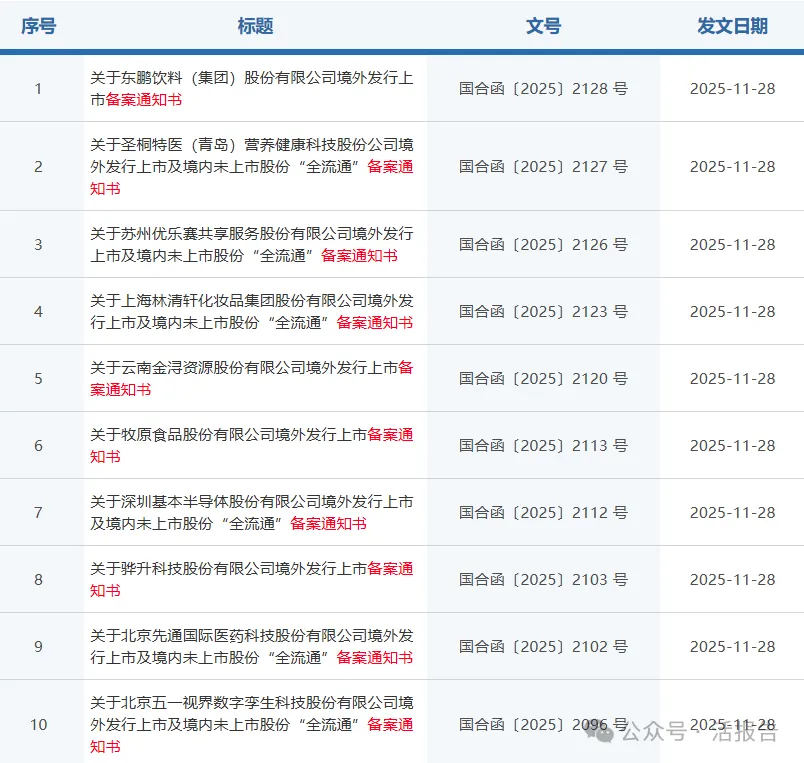Open the 骅升科技 listing notice
Viewport: 804px width, 763px height.
tap(250, 579)
